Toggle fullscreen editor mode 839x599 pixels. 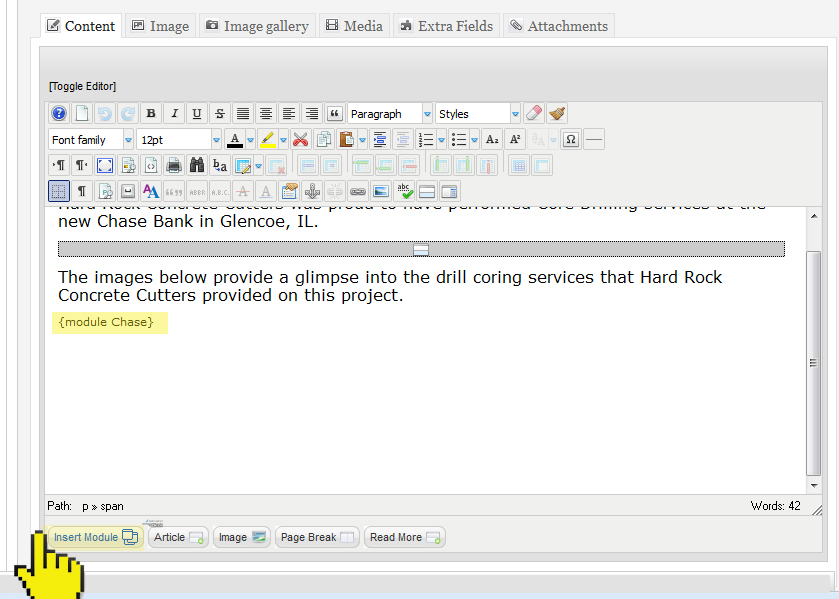click(x=105, y=165)
